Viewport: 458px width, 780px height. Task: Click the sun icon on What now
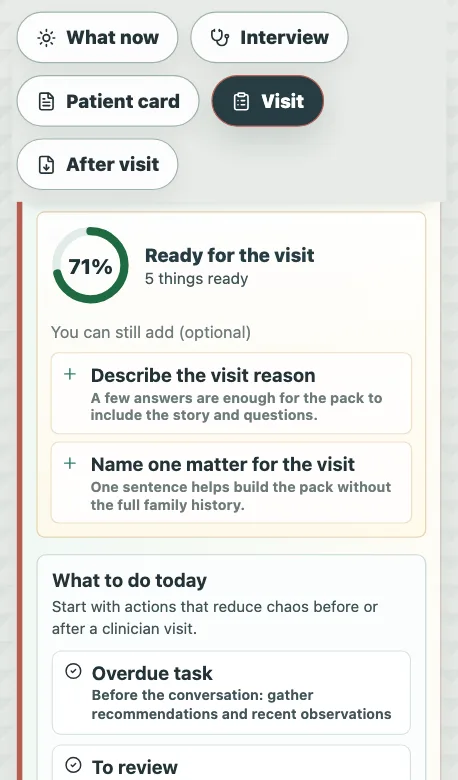[x=46, y=38]
